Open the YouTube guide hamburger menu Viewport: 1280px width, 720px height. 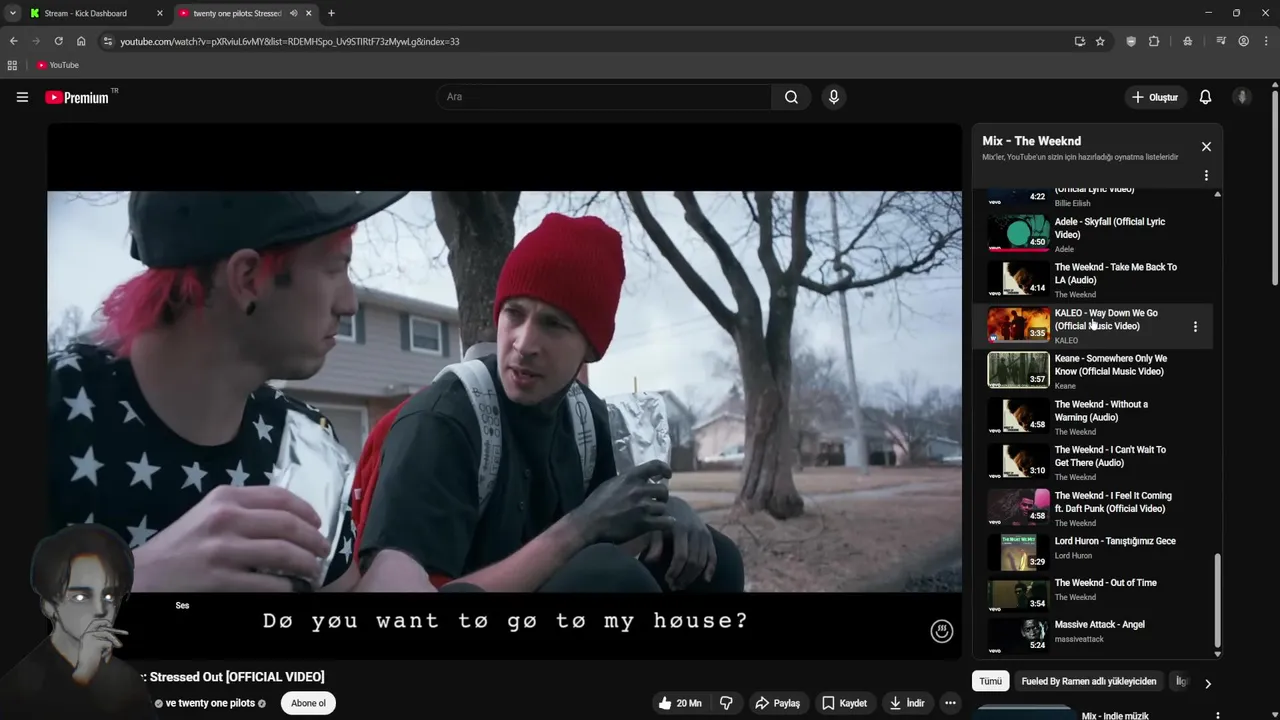click(x=22, y=97)
